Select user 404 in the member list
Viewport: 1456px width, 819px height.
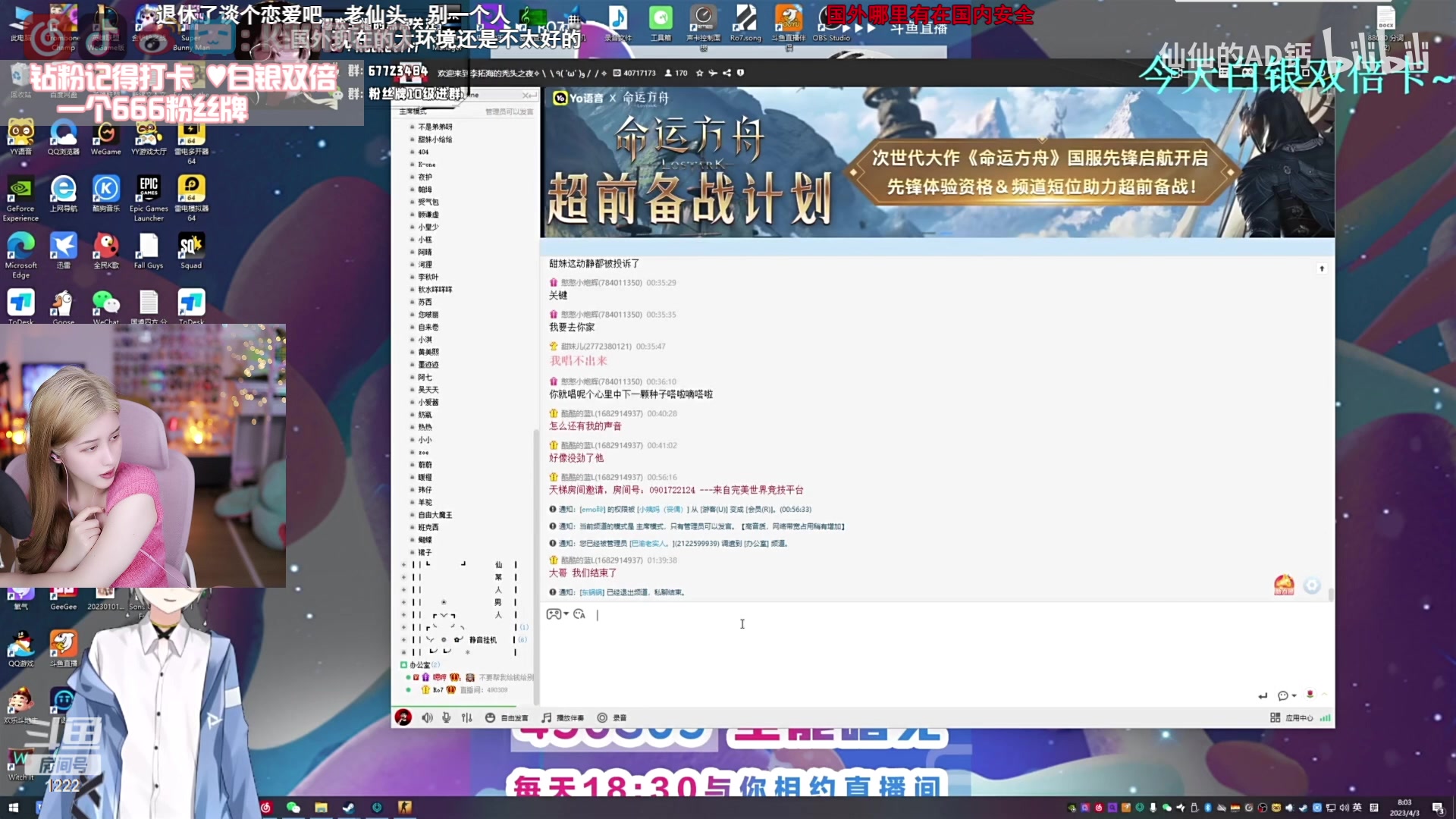423,152
